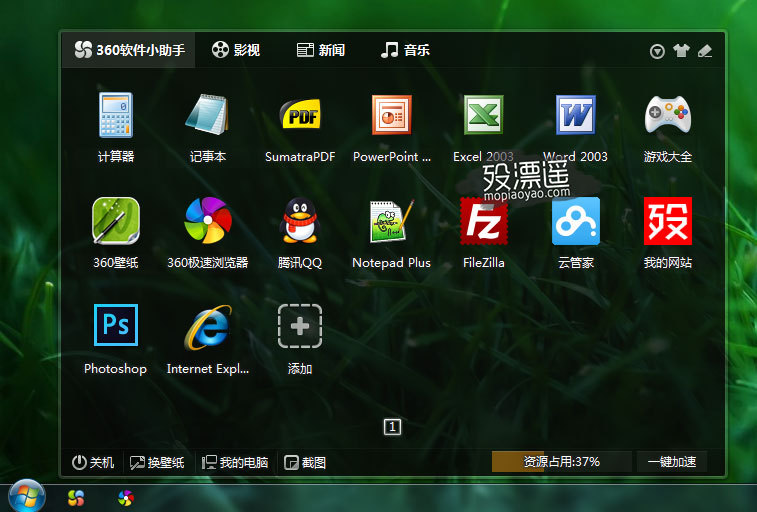Open the dropdown circle arrow menu

(x=657, y=51)
